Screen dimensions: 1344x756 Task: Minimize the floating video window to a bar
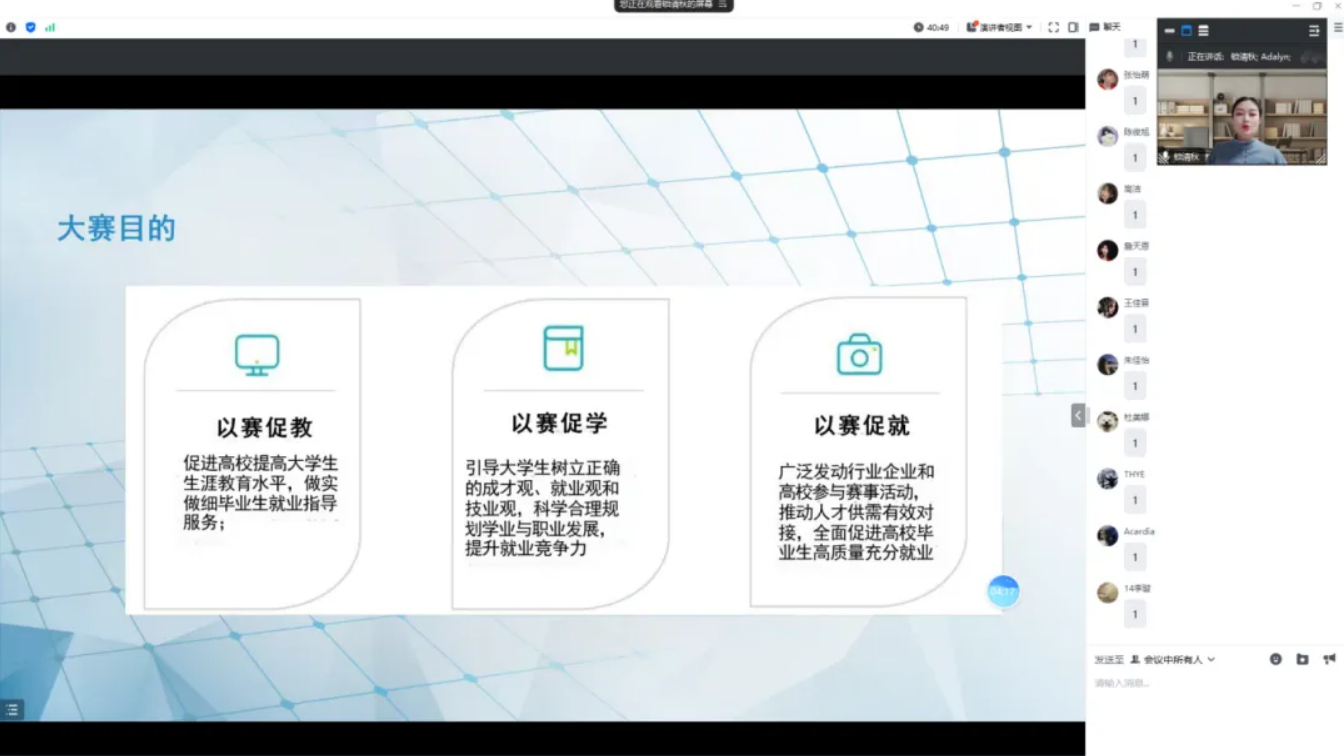(1169, 31)
